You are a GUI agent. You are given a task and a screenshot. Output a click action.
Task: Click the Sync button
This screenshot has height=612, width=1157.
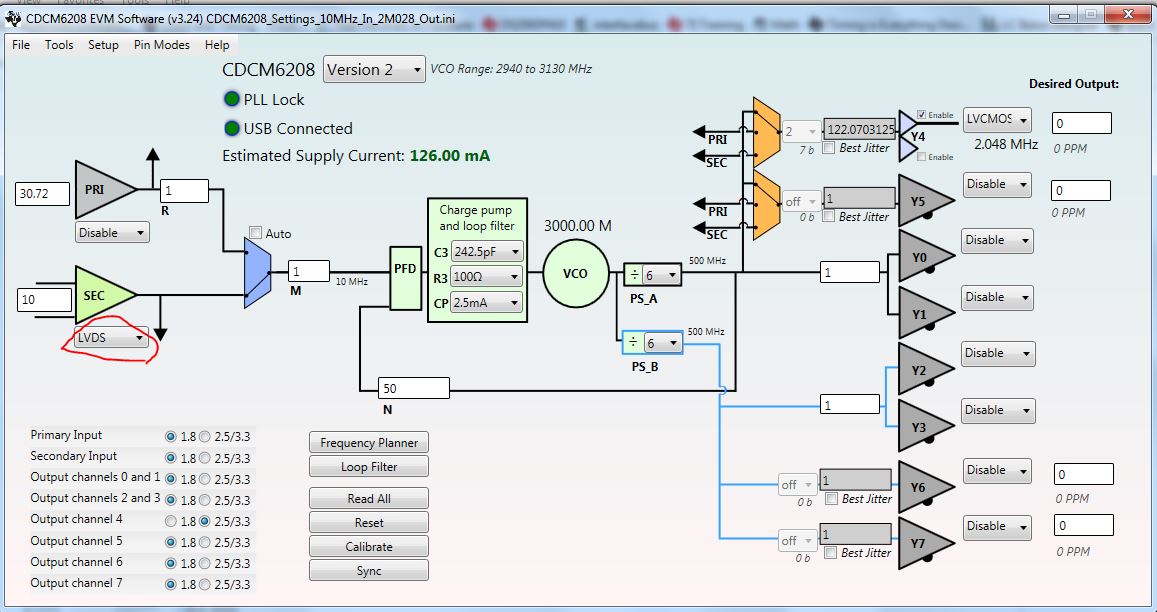tap(369, 570)
